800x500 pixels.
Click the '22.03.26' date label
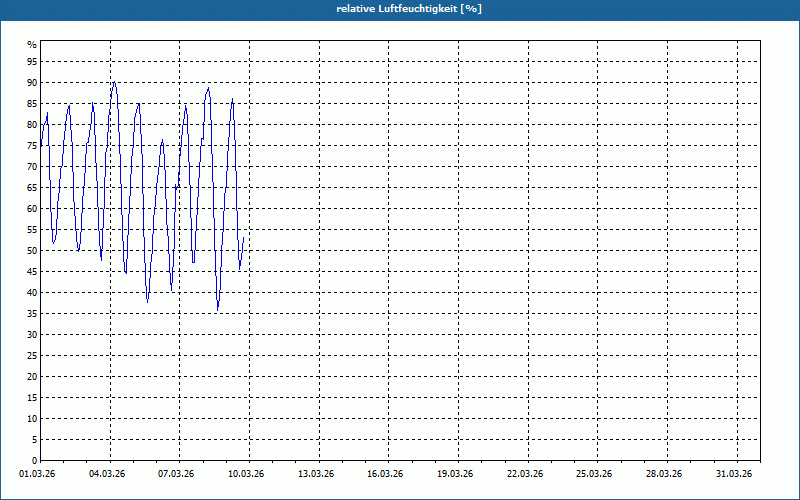pyautogui.click(x=525, y=474)
